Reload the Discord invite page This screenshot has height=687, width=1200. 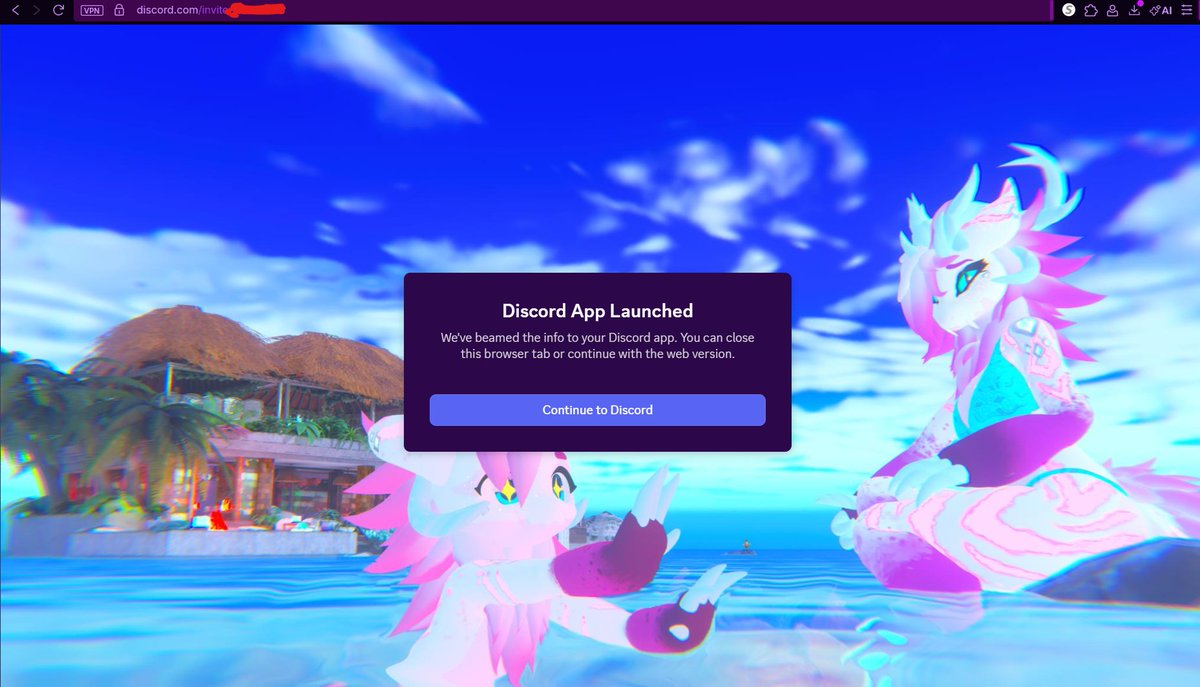[59, 10]
